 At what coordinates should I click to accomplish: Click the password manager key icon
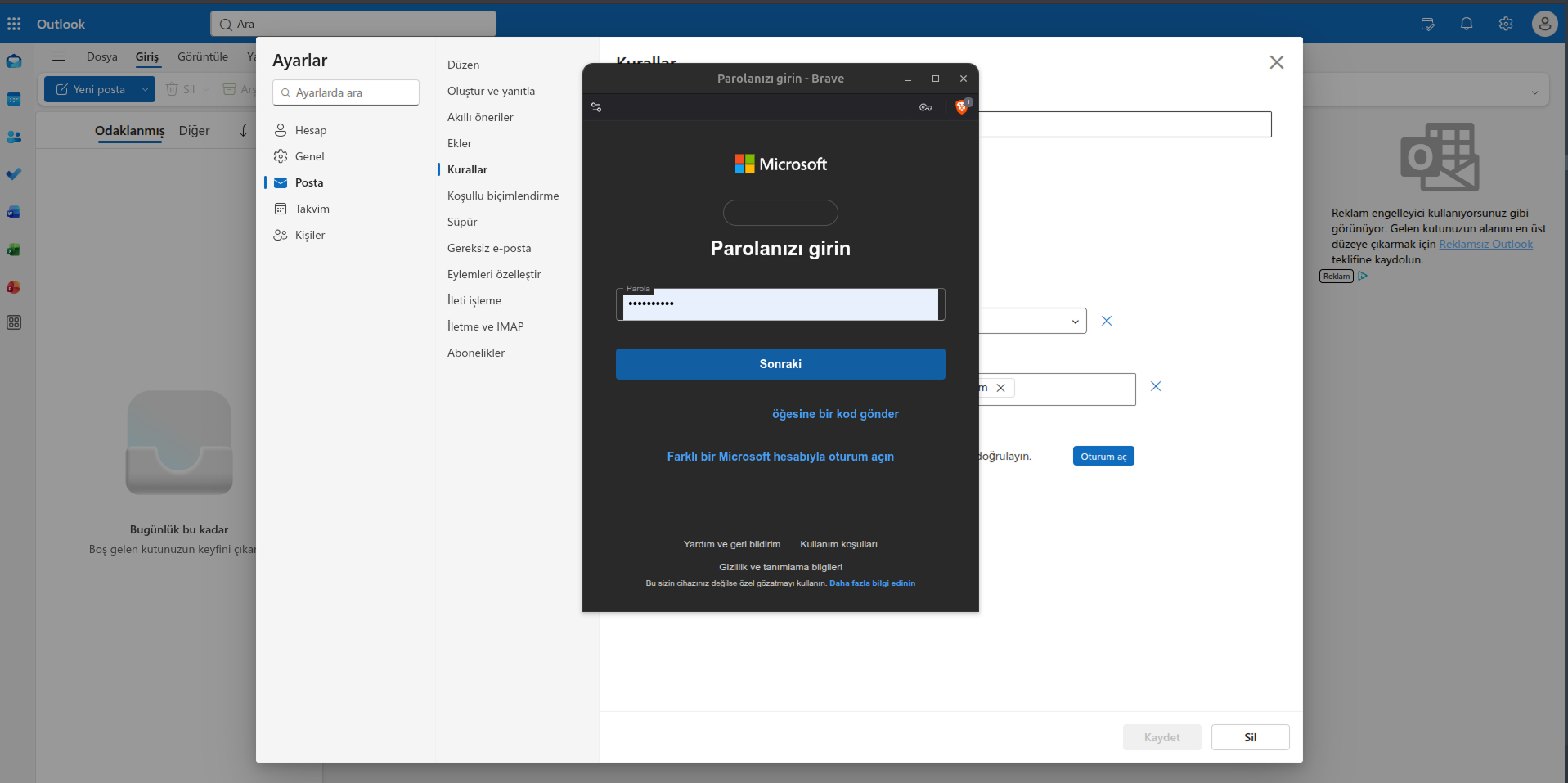926,107
